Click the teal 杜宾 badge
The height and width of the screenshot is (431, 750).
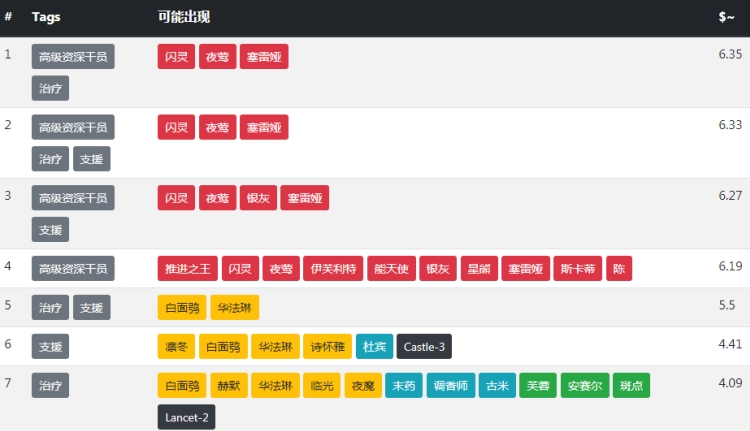pos(374,346)
